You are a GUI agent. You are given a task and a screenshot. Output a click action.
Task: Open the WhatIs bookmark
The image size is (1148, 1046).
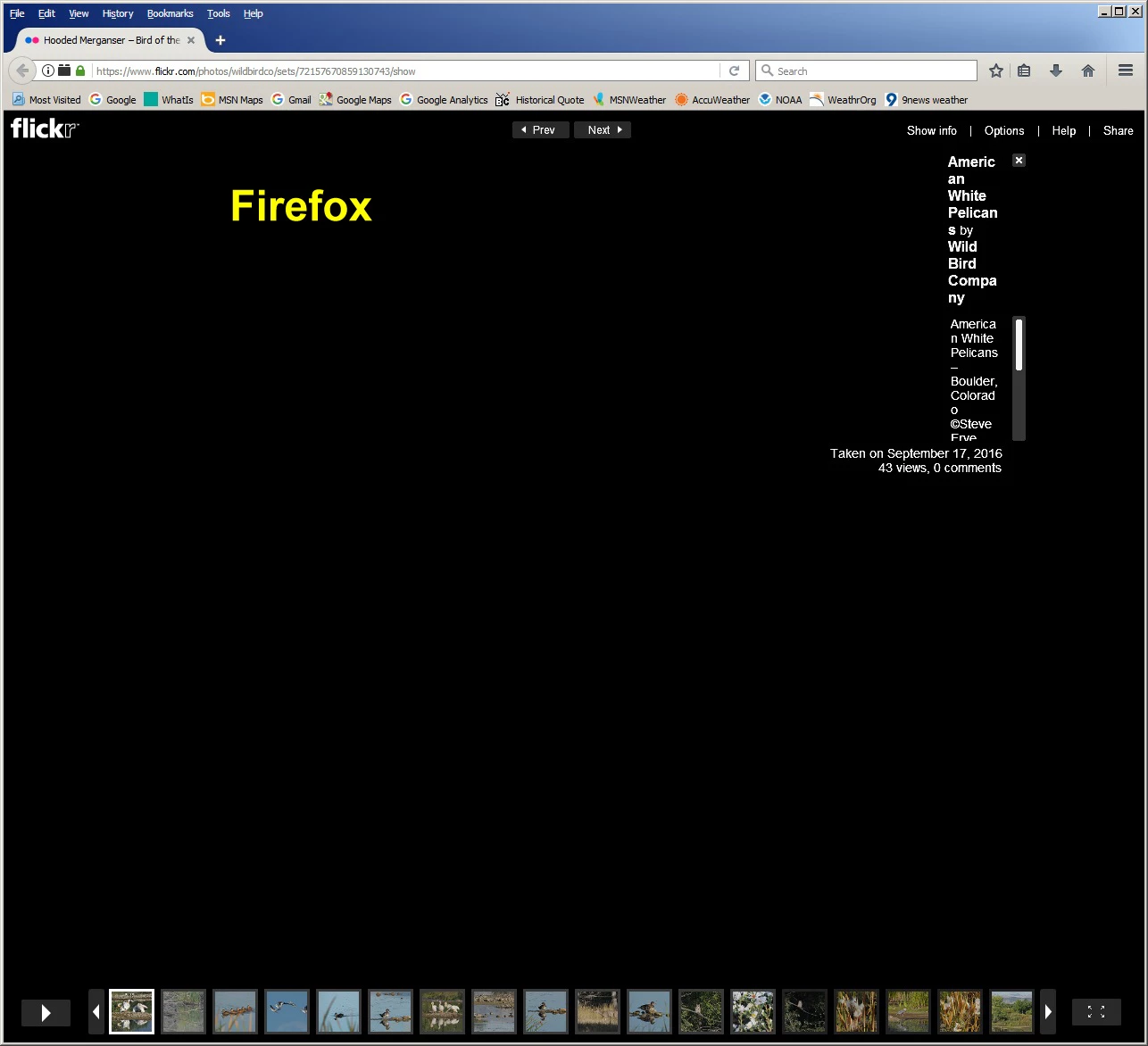(x=169, y=100)
